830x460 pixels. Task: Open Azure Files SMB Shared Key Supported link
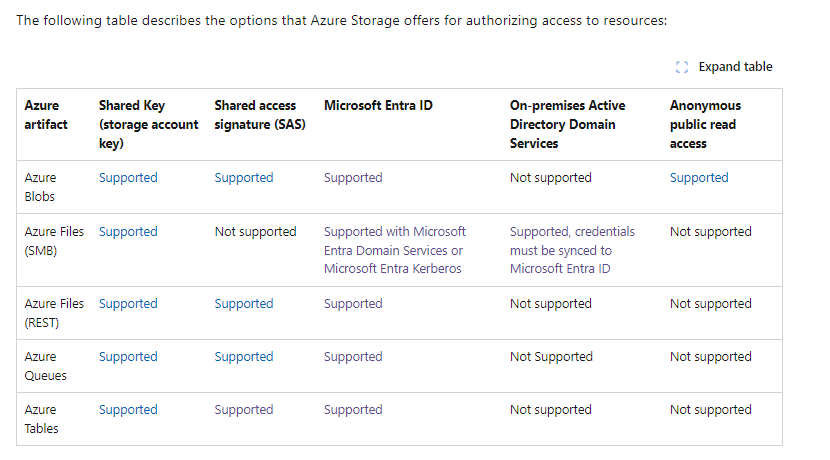128,231
